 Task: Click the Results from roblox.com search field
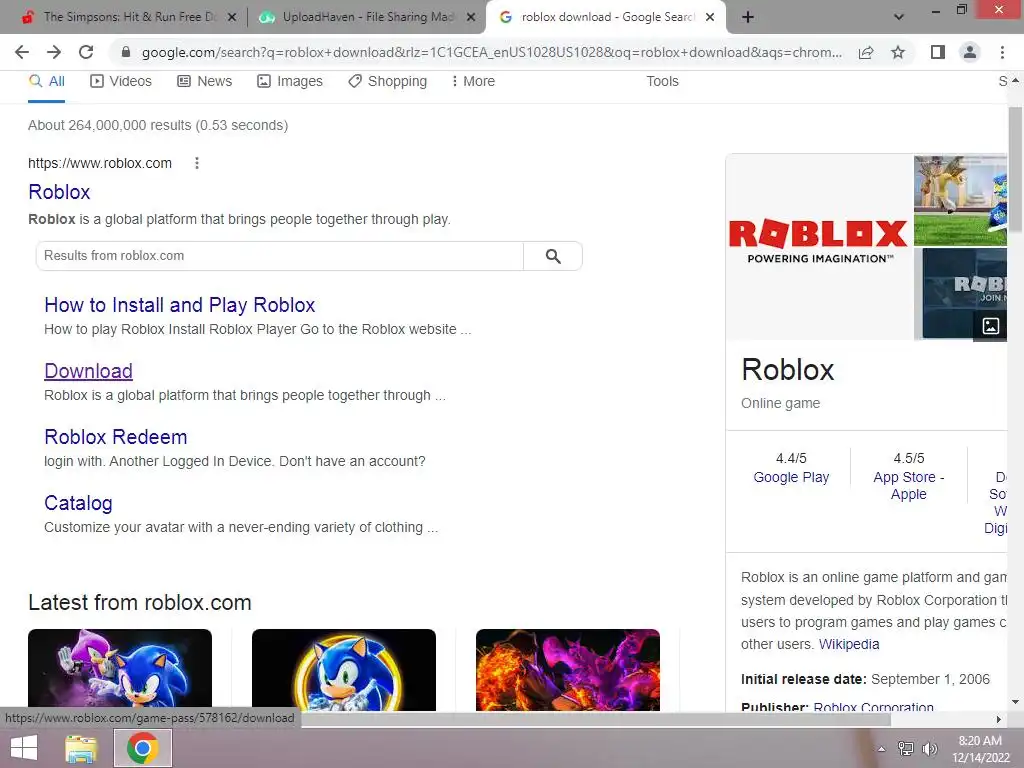pos(280,256)
